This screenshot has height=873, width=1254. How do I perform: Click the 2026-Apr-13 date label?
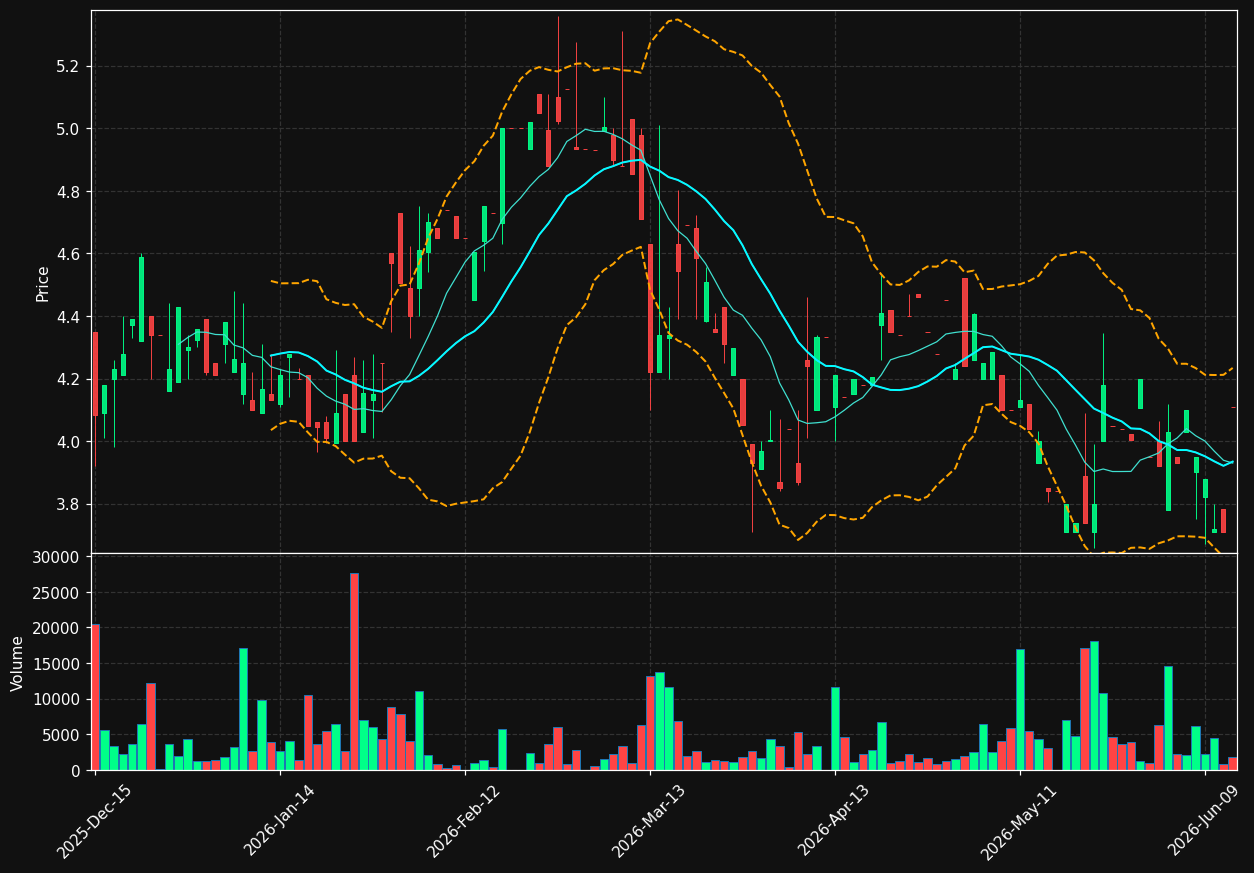coord(834,821)
